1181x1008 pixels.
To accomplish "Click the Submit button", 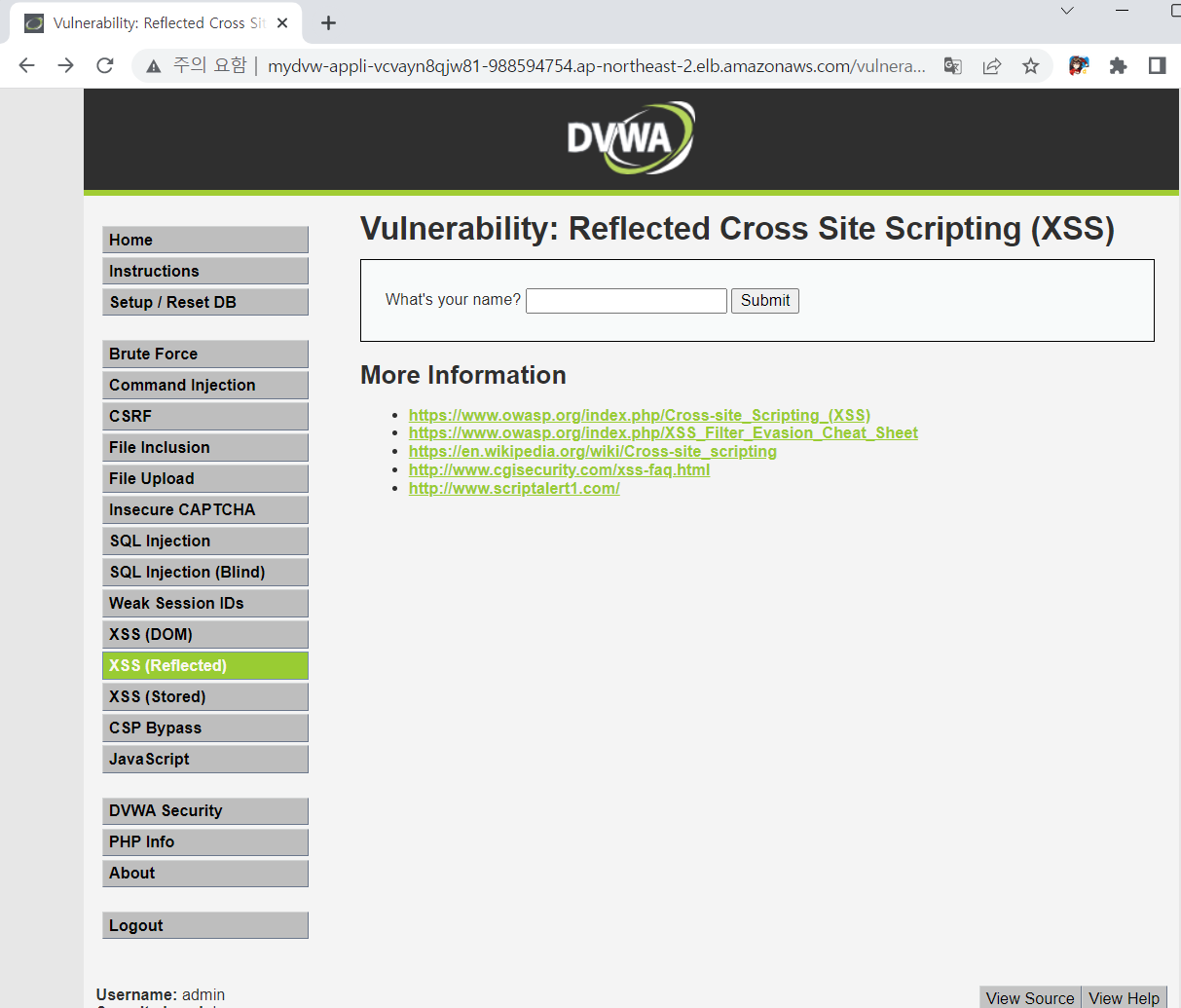I will click(x=765, y=300).
